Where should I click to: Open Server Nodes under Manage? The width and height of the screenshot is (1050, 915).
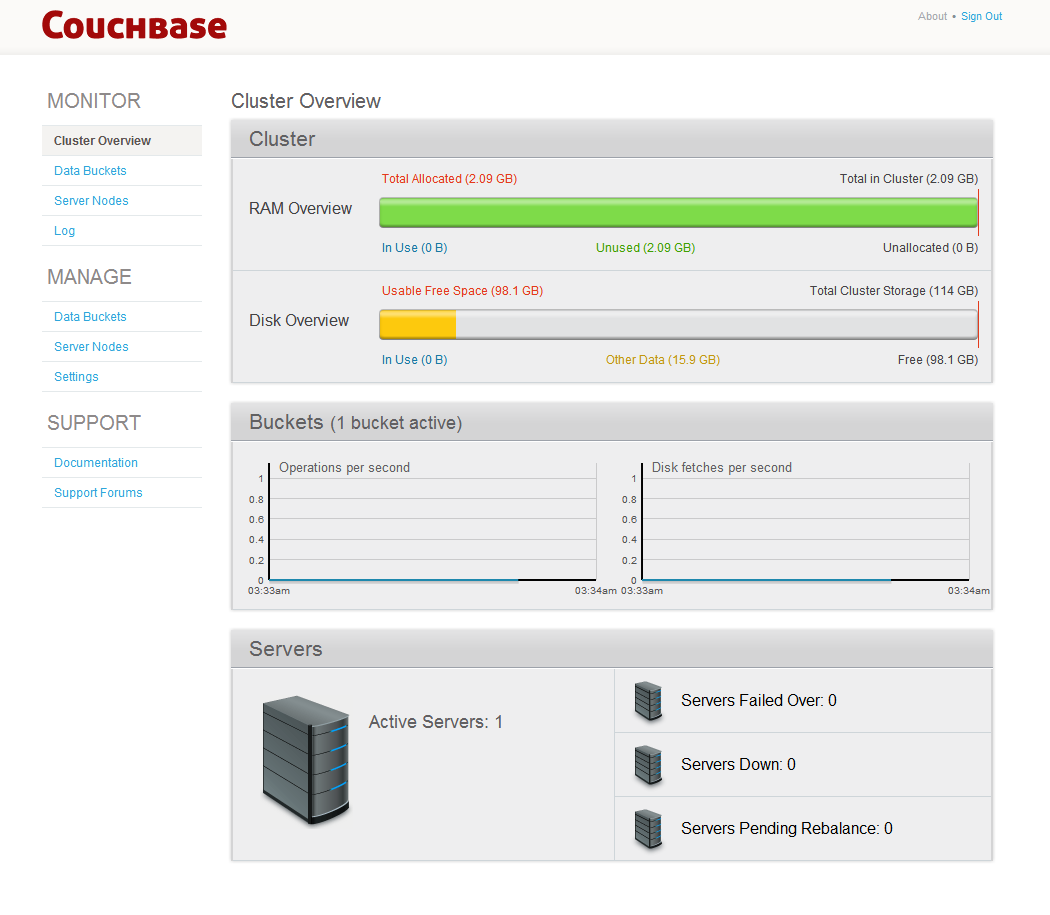click(91, 347)
